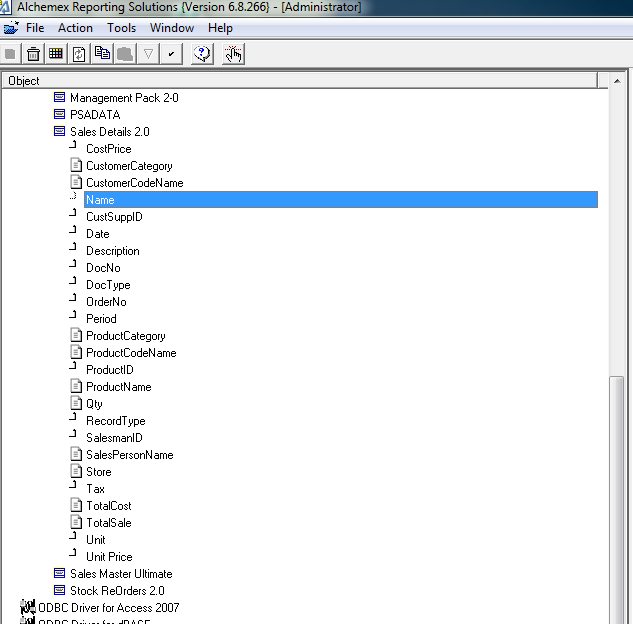Click the copy pages toolbar icon
Screen dimensions: 633x624
click(x=102, y=54)
